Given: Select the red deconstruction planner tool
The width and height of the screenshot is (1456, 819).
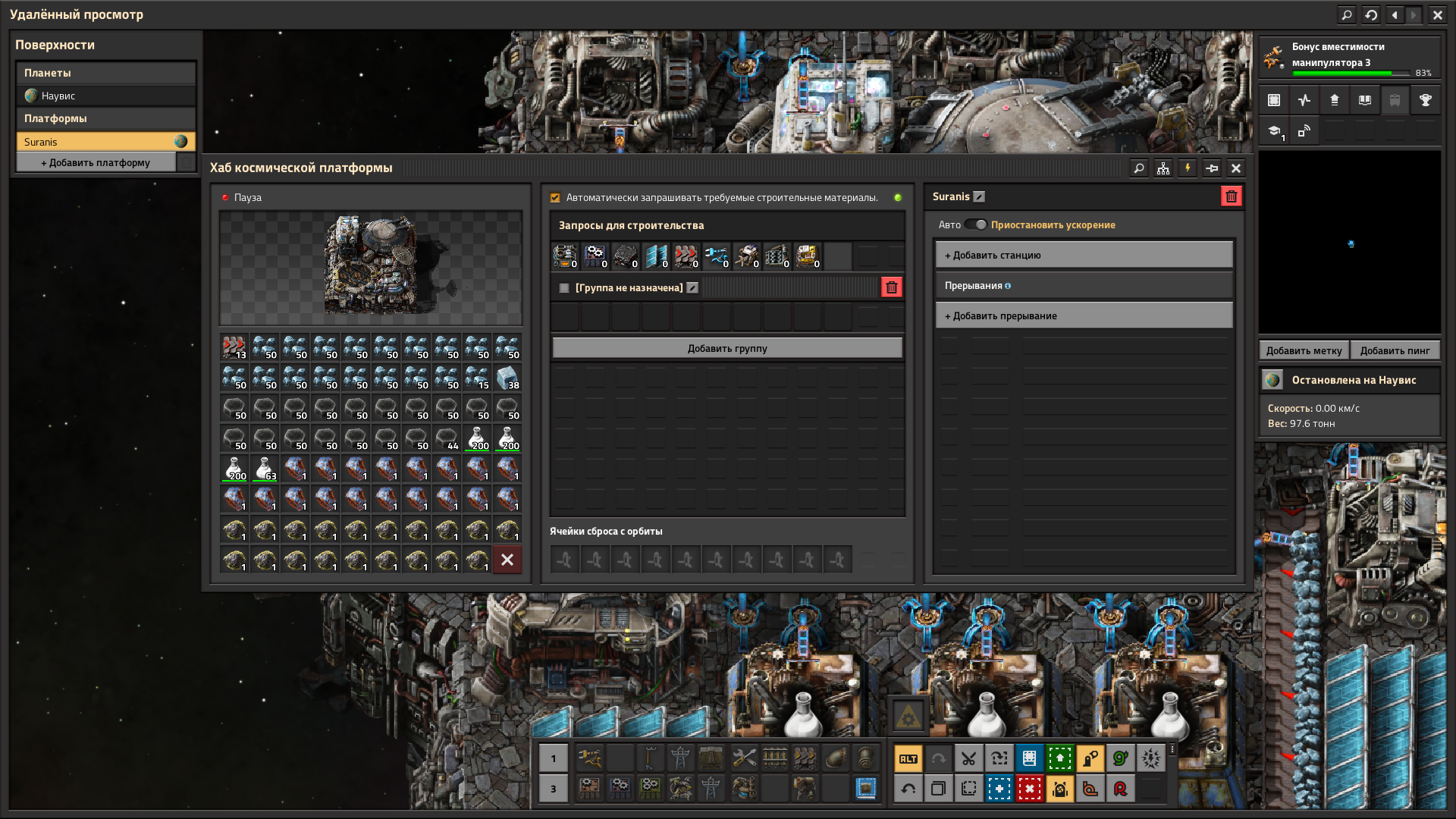Looking at the screenshot, I should pyautogui.click(x=1029, y=789).
